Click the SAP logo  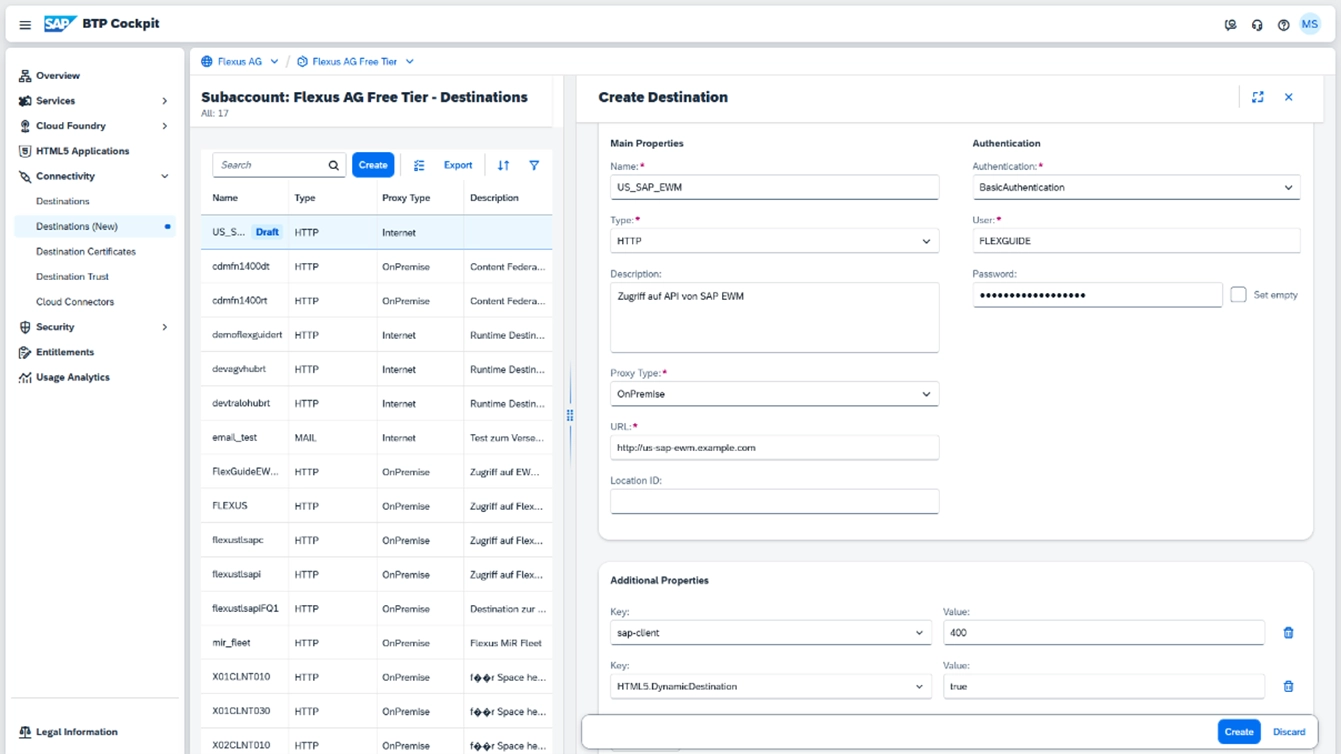[60, 24]
